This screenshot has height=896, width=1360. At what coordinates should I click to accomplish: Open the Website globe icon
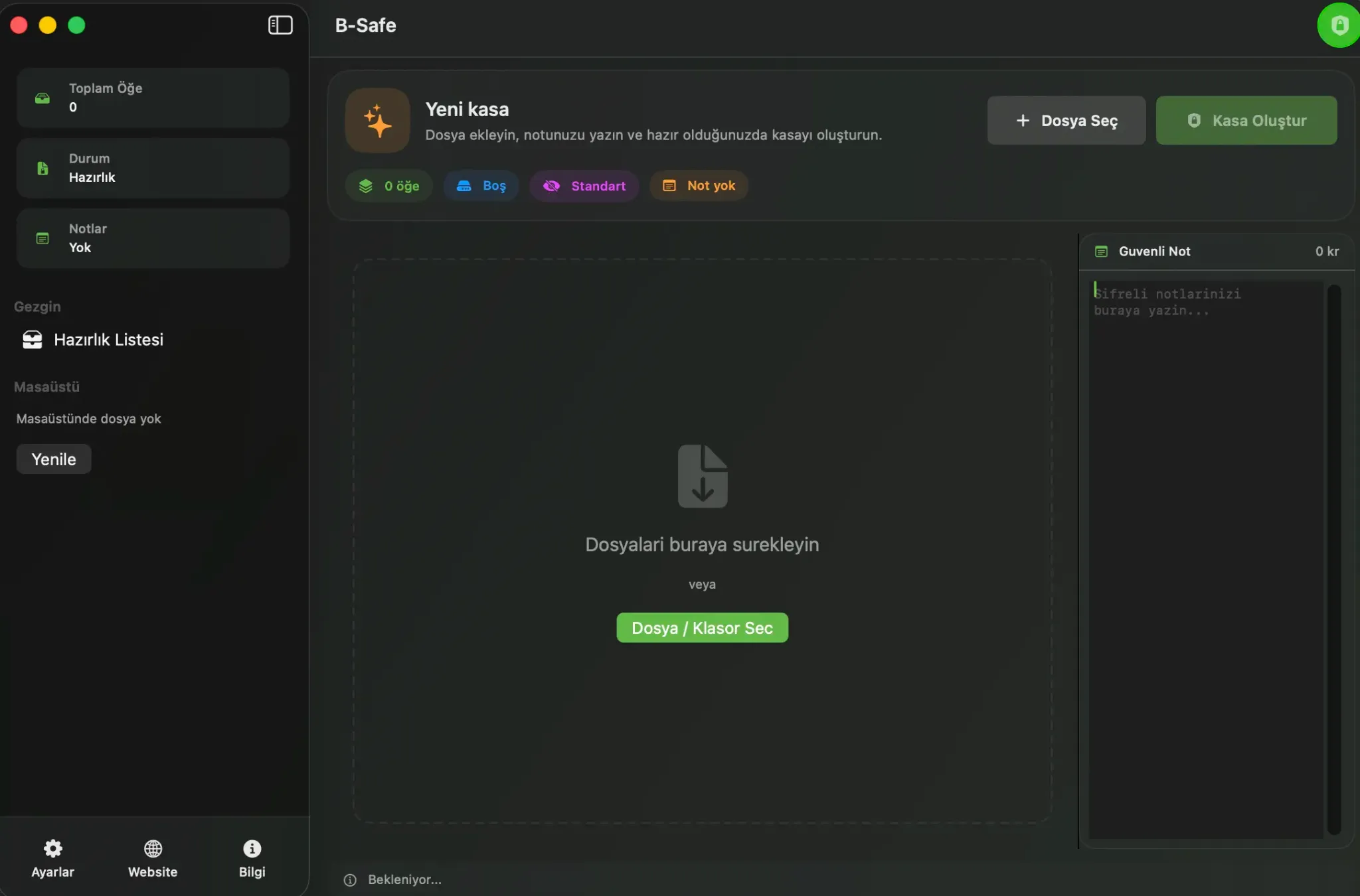pos(153,849)
